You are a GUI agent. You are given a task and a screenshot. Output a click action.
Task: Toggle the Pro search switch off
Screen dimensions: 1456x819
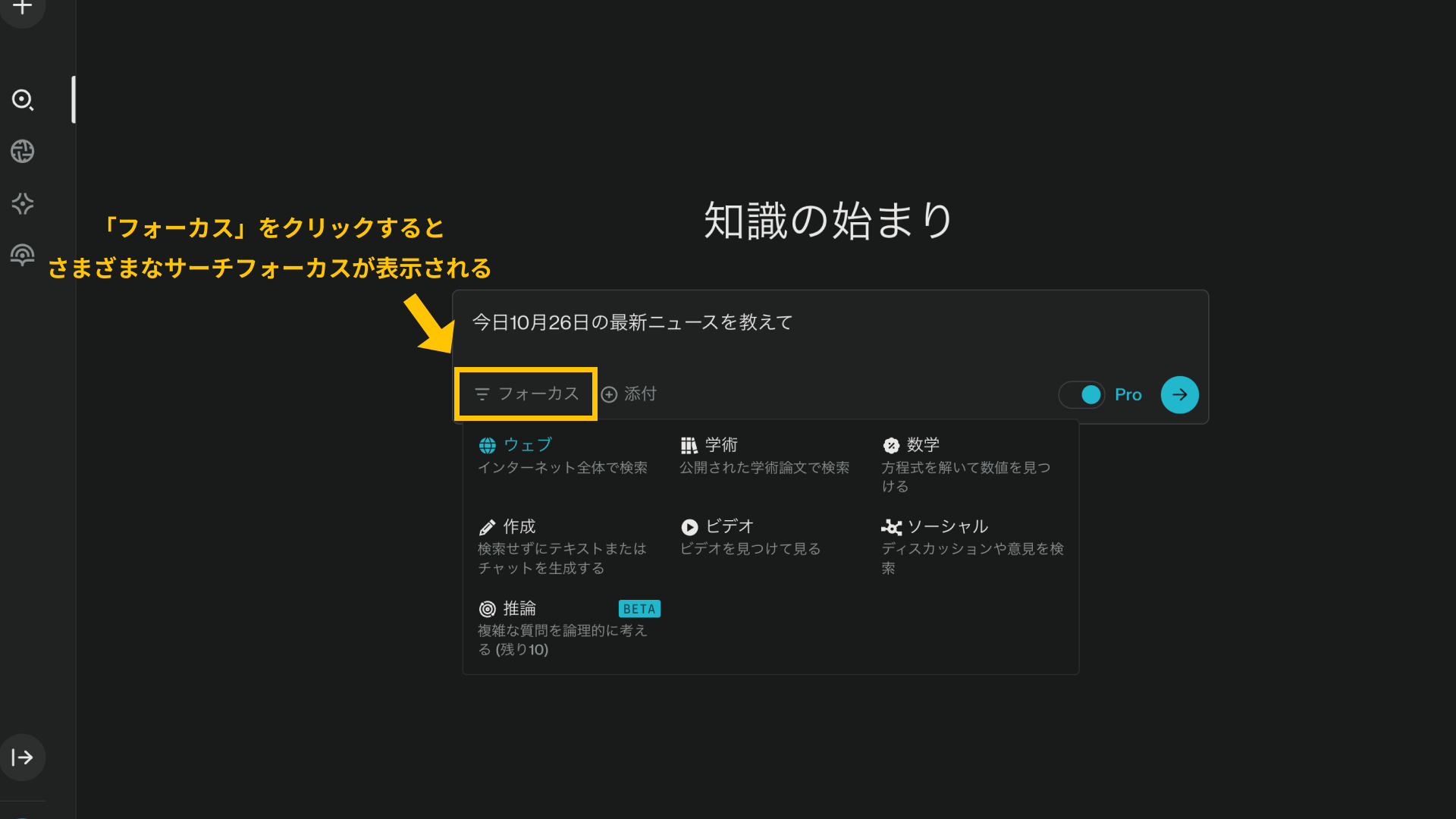pos(1081,394)
